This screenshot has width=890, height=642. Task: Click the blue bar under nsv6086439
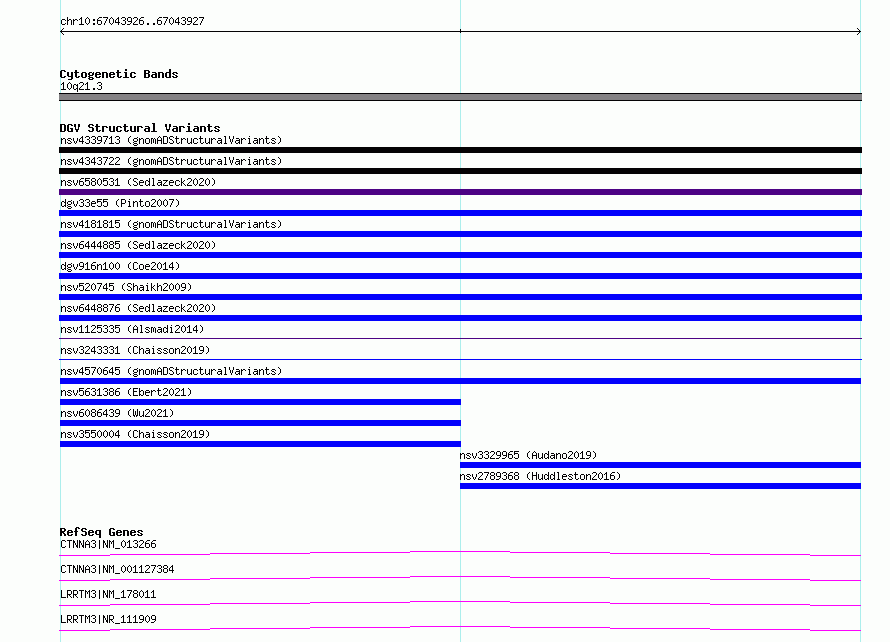pyautogui.click(x=260, y=423)
